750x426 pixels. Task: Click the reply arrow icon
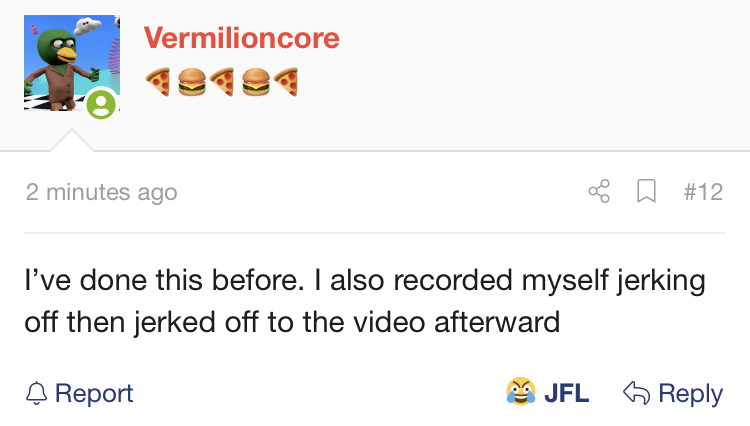click(636, 393)
